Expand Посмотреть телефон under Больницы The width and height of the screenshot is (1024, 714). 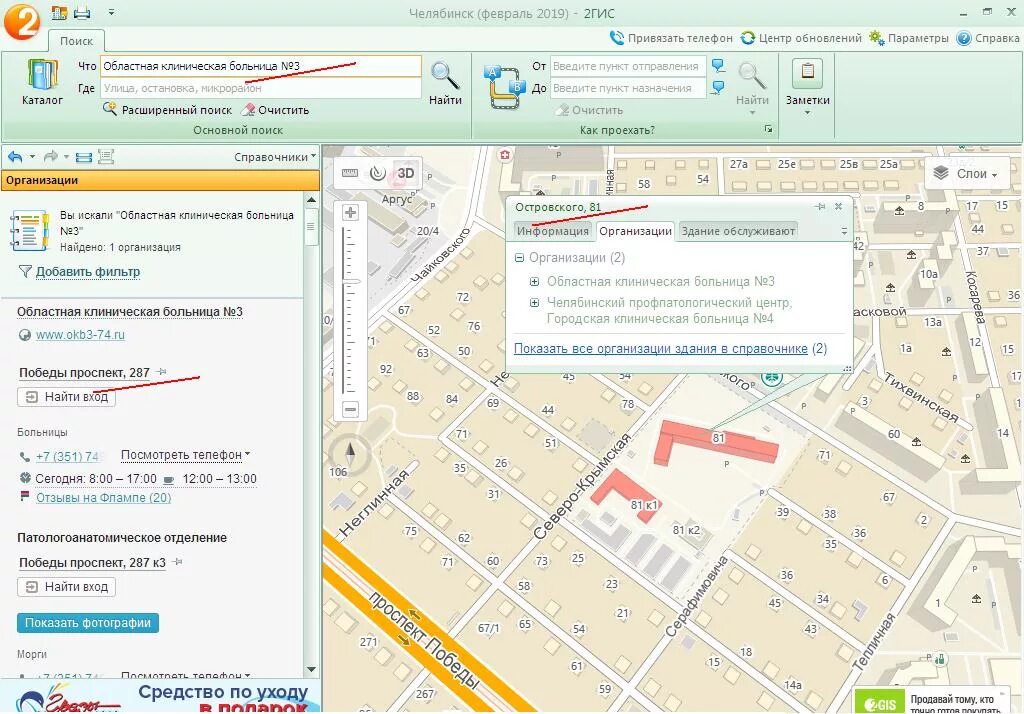coord(185,454)
